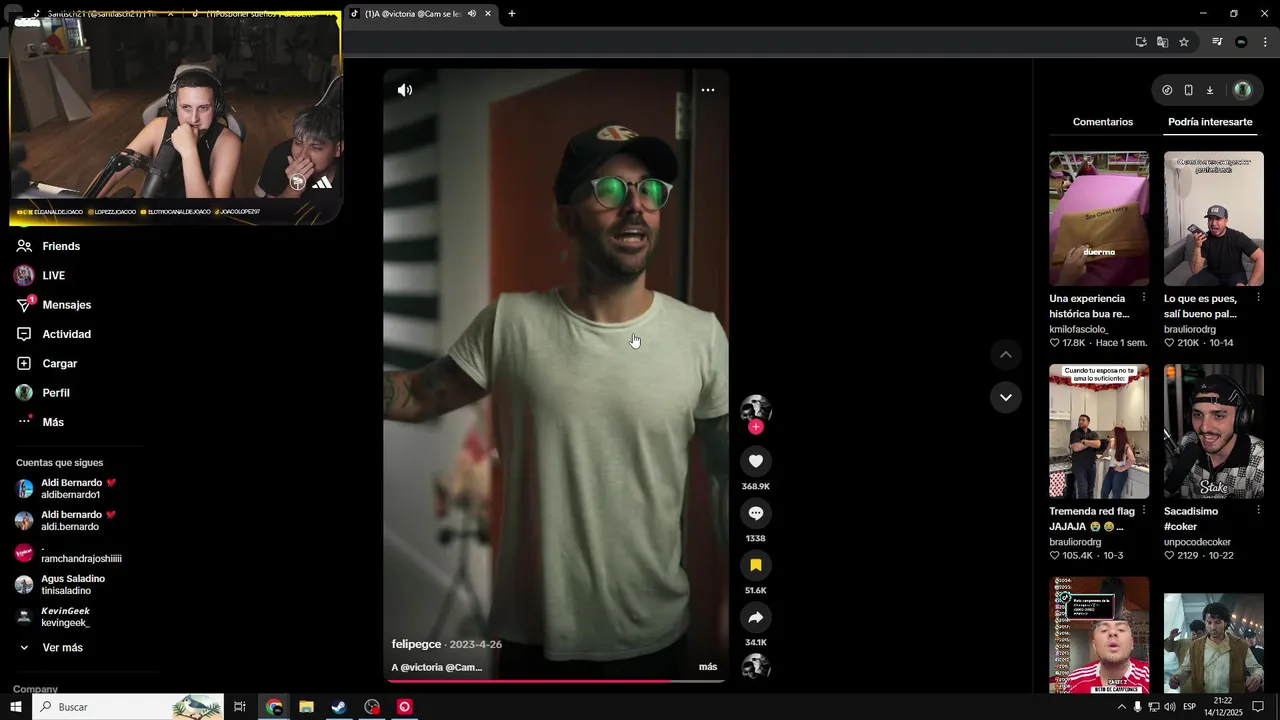1280x720 pixels.
Task: Click the Buscar taskbar search box
Action: tap(128, 707)
